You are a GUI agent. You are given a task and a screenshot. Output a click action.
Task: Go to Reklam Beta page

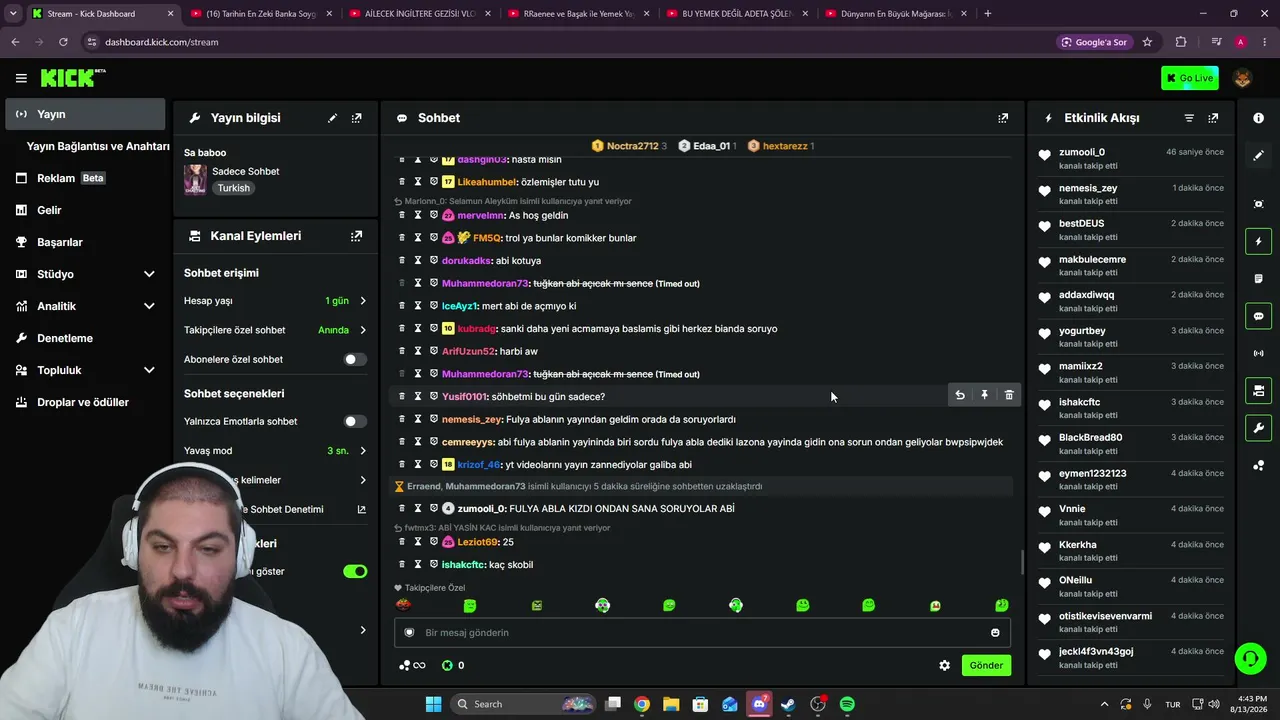point(84,178)
